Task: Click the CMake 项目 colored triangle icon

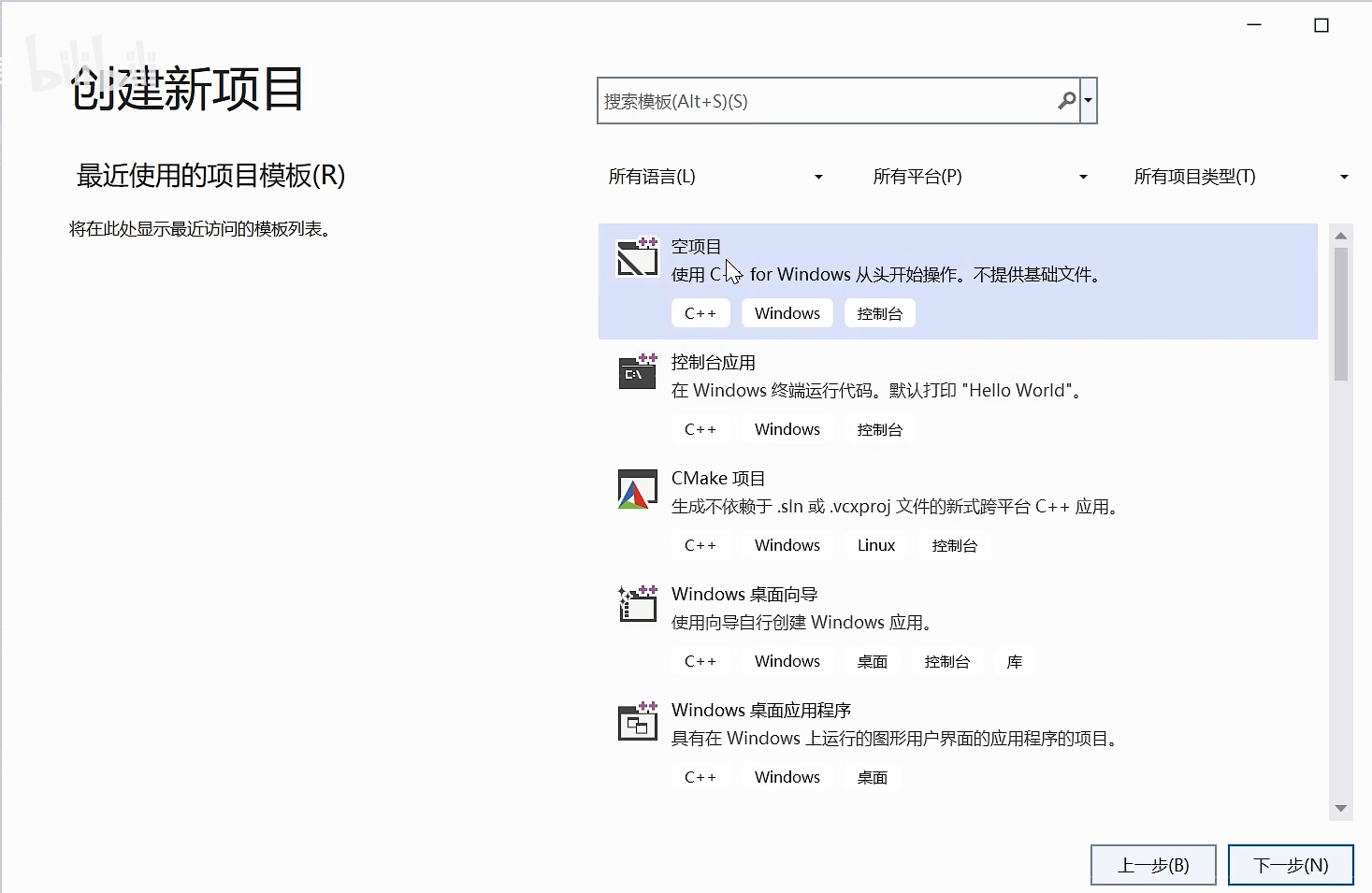Action: [637, 491]
